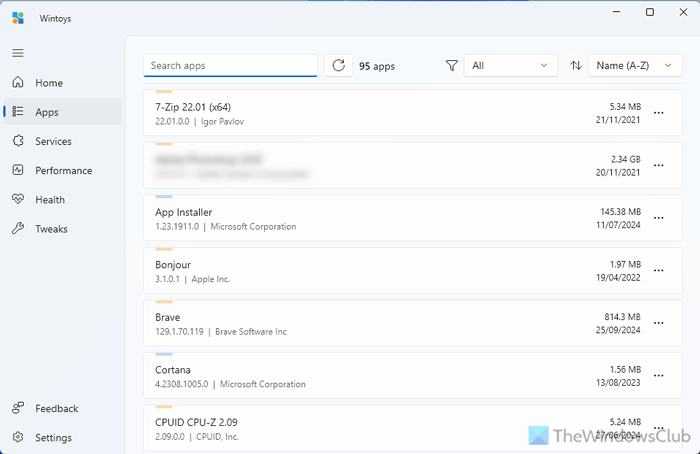Navigate to the Tweaks section
700x454 pixels.
(x=51, y=229)
